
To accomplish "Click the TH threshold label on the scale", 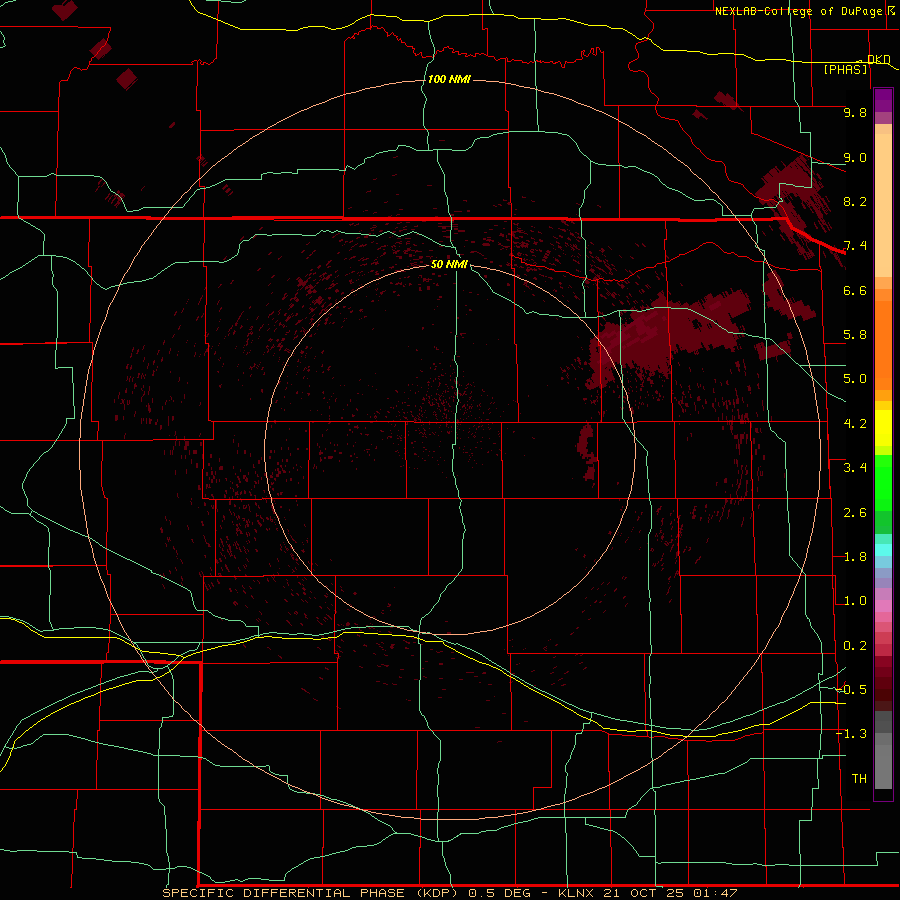I will tap(859, 779).
